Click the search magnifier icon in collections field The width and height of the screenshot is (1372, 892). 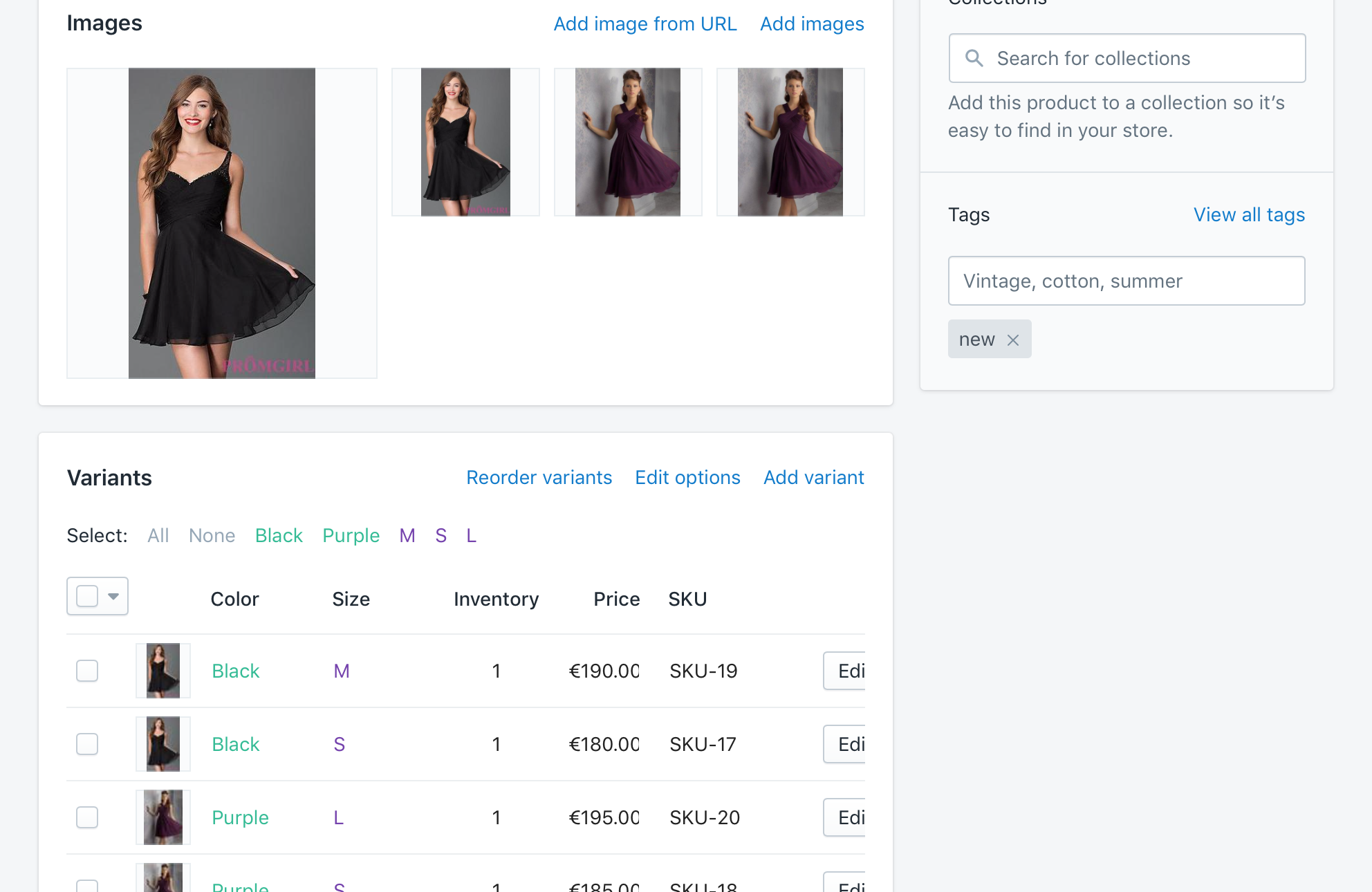pyautogui.click(x=974, y=58)
